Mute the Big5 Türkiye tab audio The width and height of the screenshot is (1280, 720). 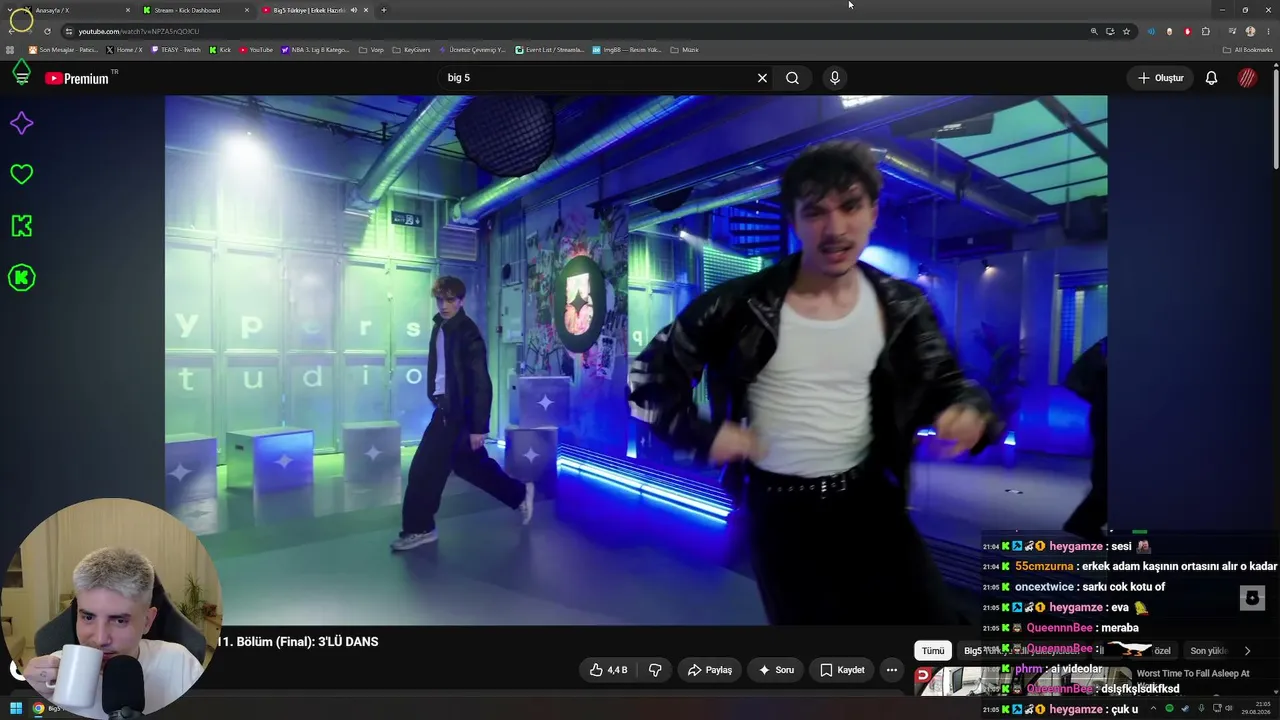click(x=353, y=10)
